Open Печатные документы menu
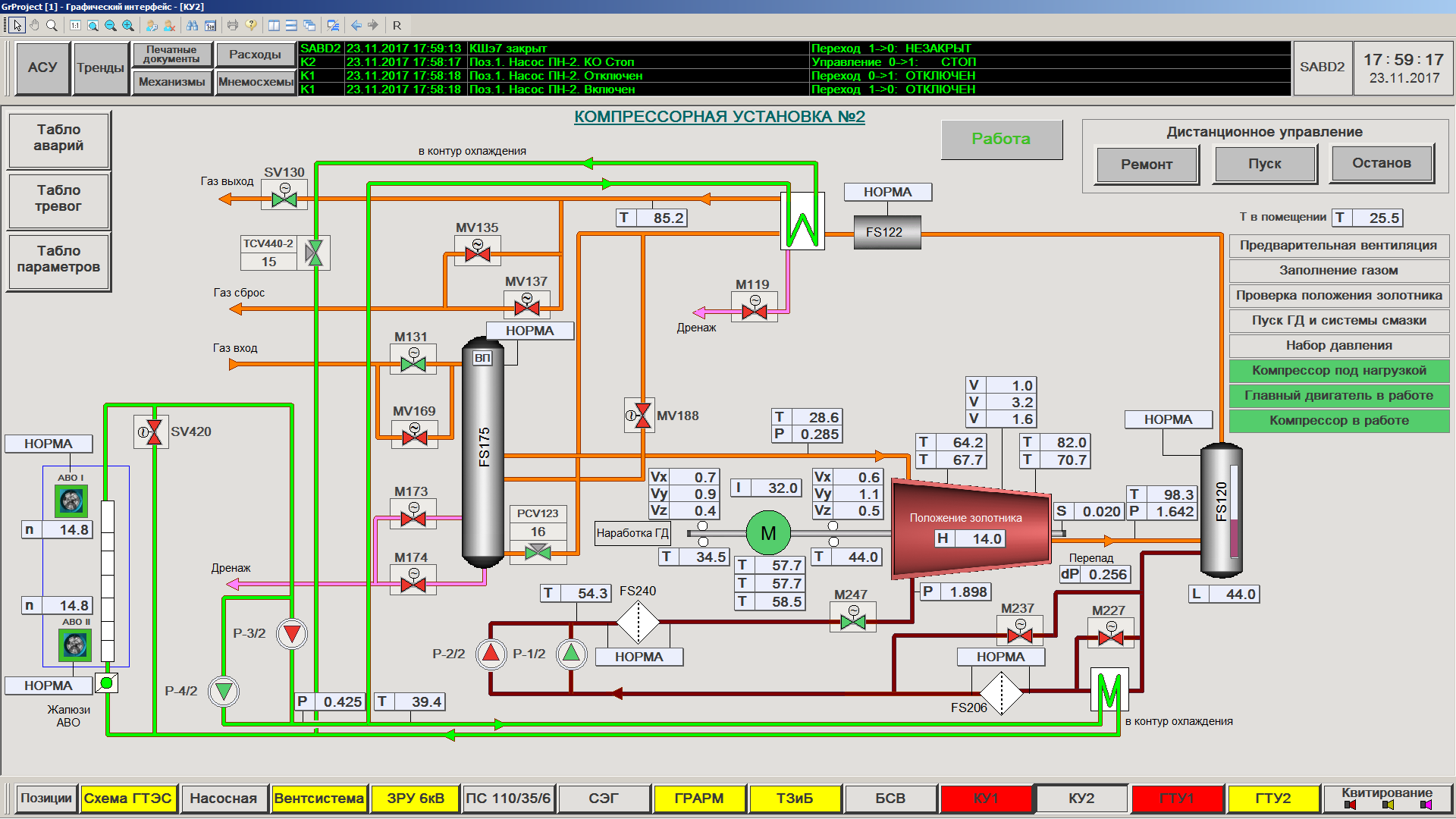1456x819 pixels. tap(171, 54)
